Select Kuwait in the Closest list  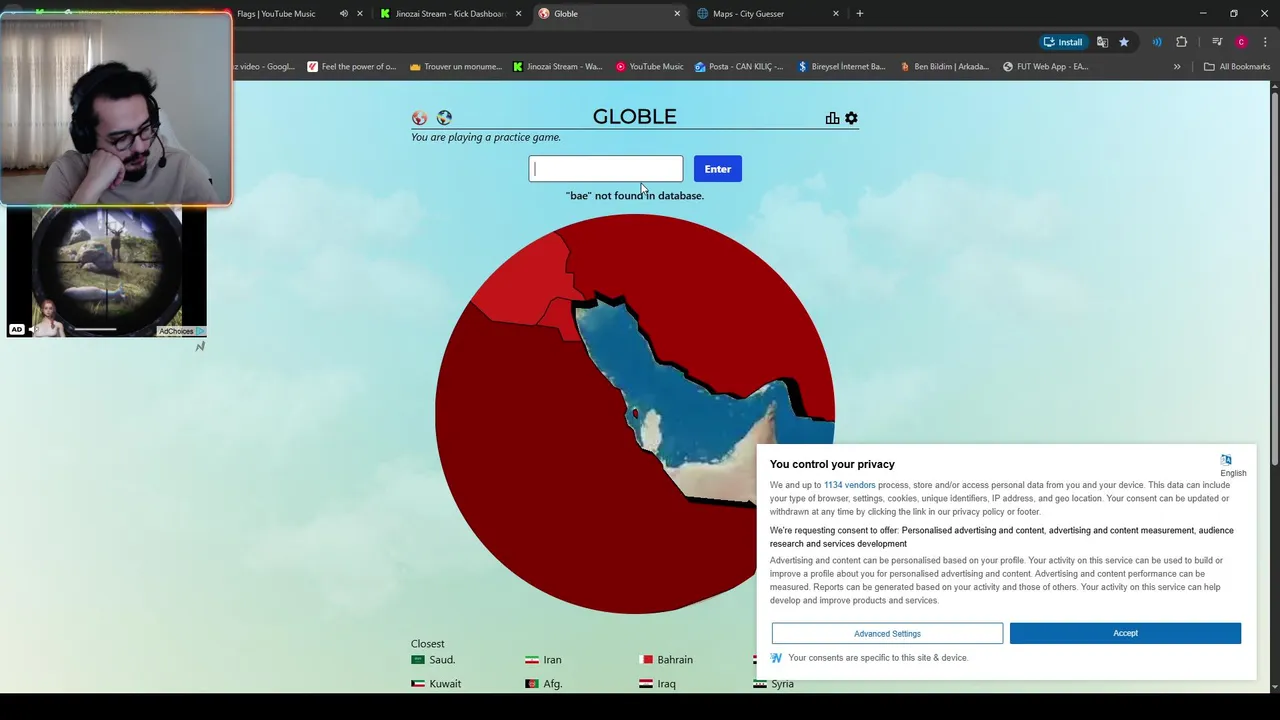coord(436,684)
